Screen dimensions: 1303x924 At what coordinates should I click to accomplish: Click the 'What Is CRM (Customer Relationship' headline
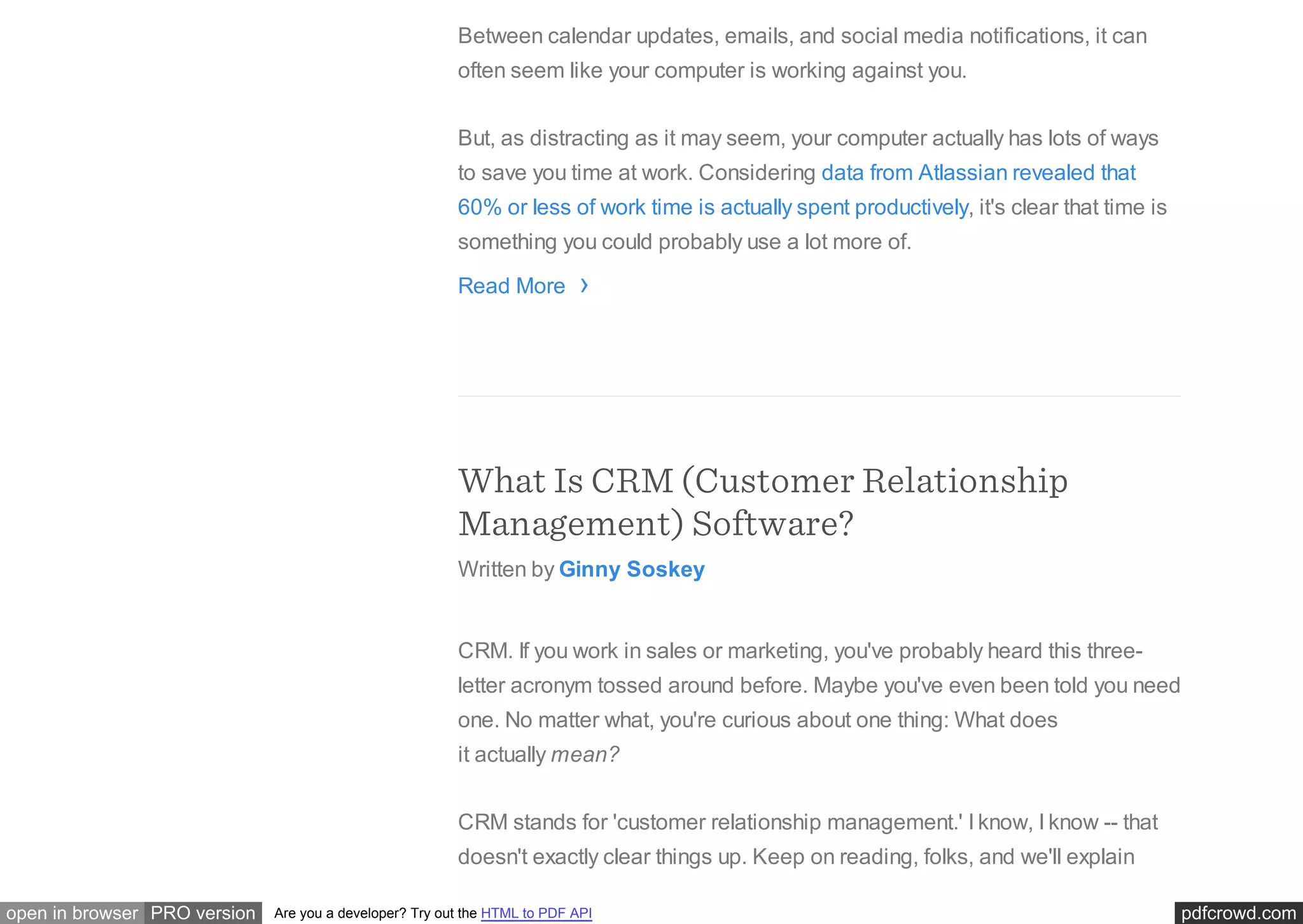(x=762, y=481)
